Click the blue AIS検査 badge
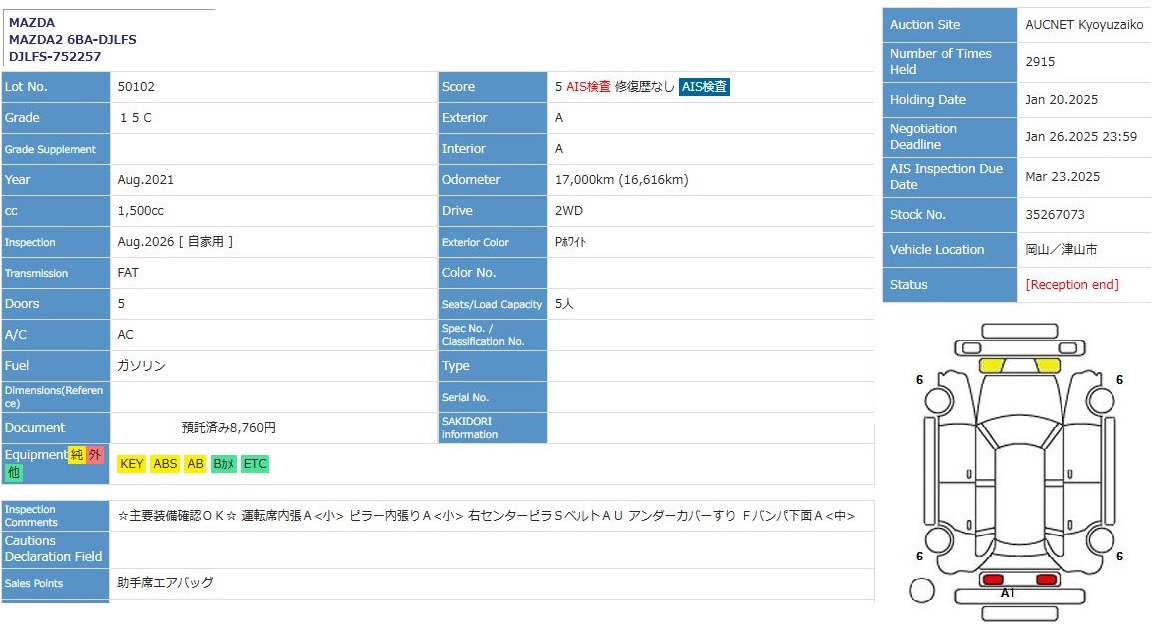 tap(704, 87)
